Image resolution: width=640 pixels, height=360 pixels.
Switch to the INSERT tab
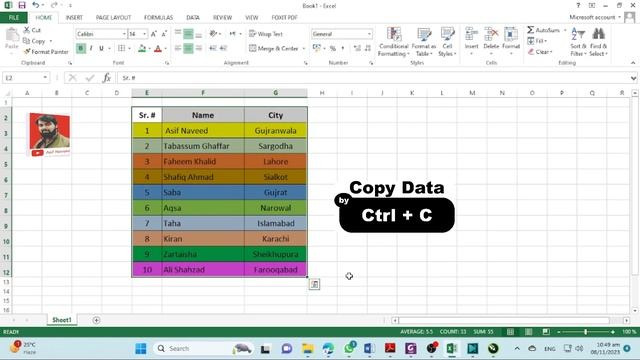[x=74, y=18]
